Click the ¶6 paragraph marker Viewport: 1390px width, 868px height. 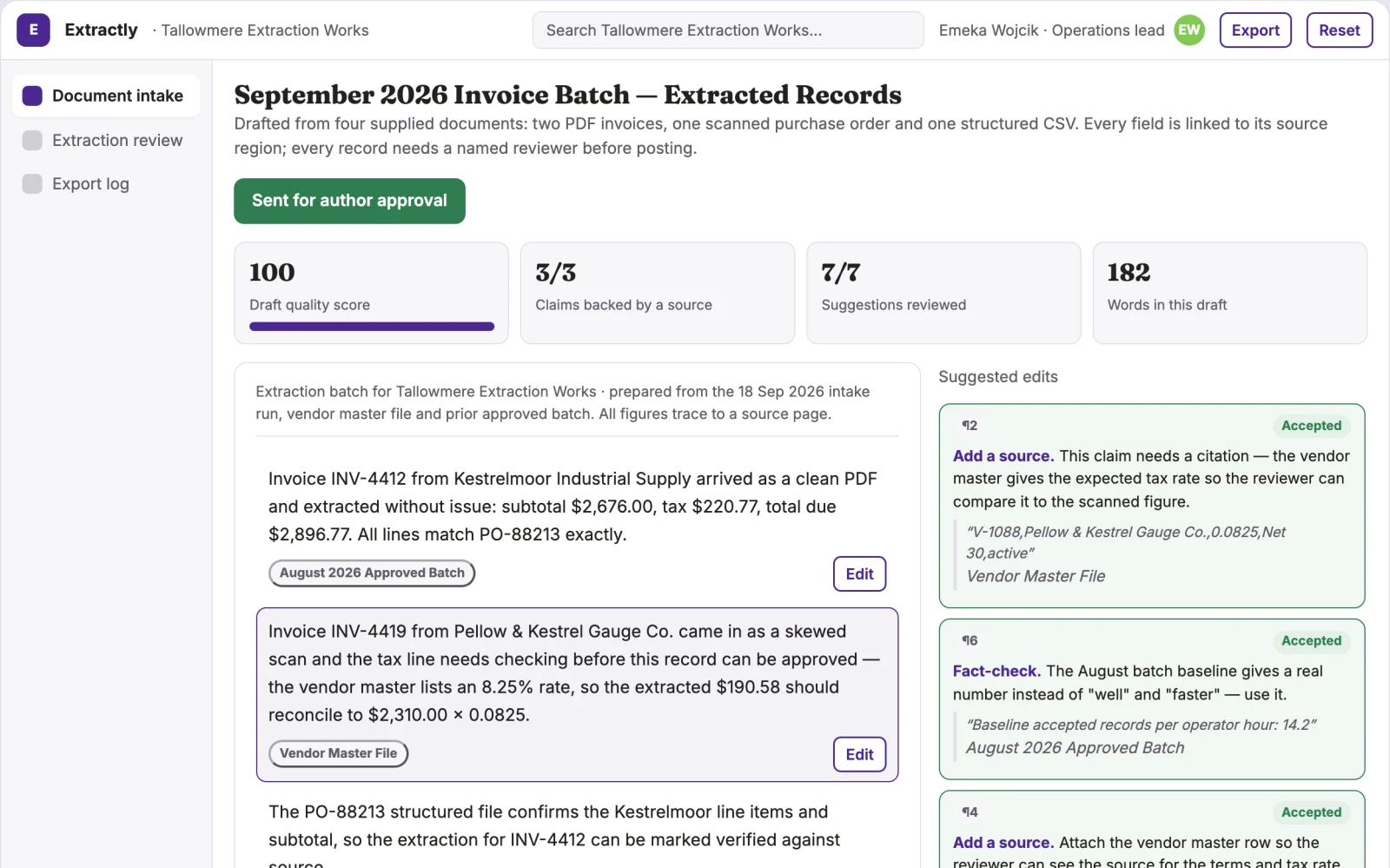click(x=970, y=640)
